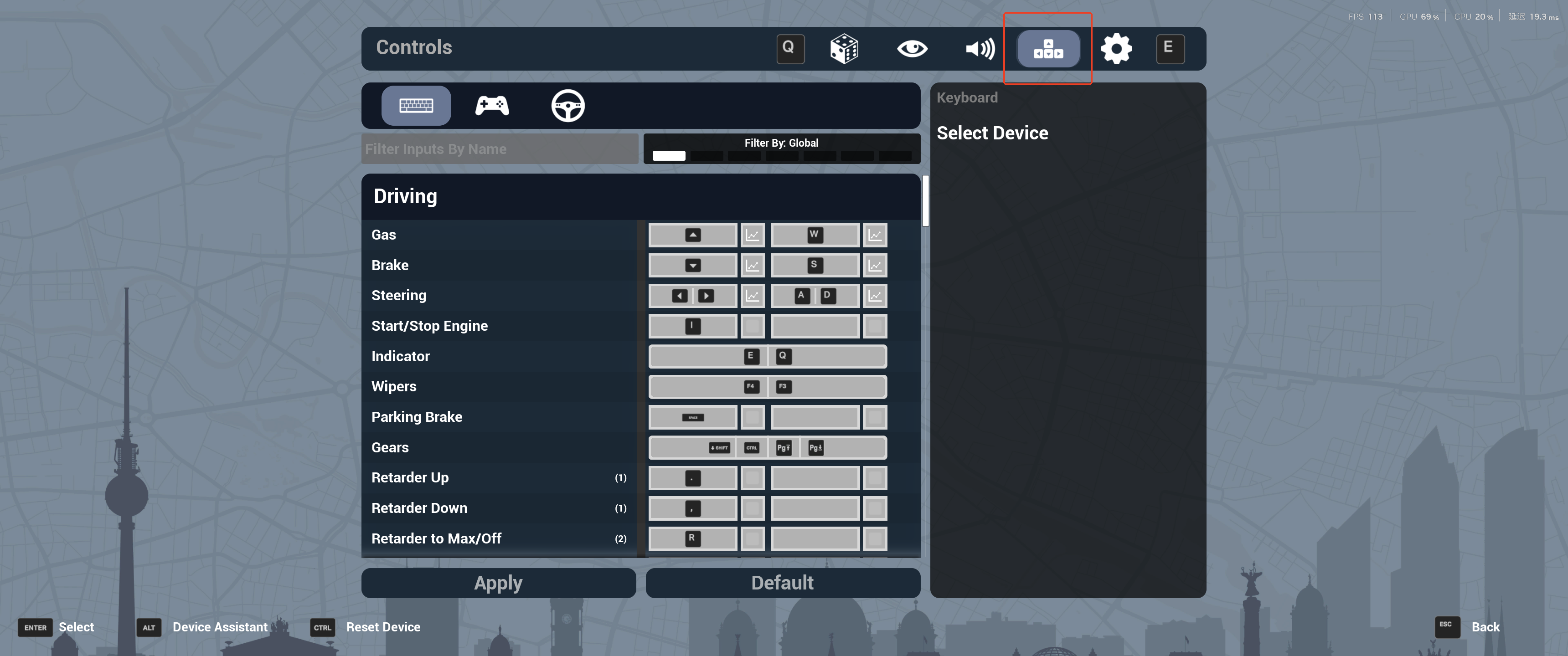The width and height of the screenshot is (1568, 656).
Task: Toggle box beside Parking Brake key
Action: 753,417
